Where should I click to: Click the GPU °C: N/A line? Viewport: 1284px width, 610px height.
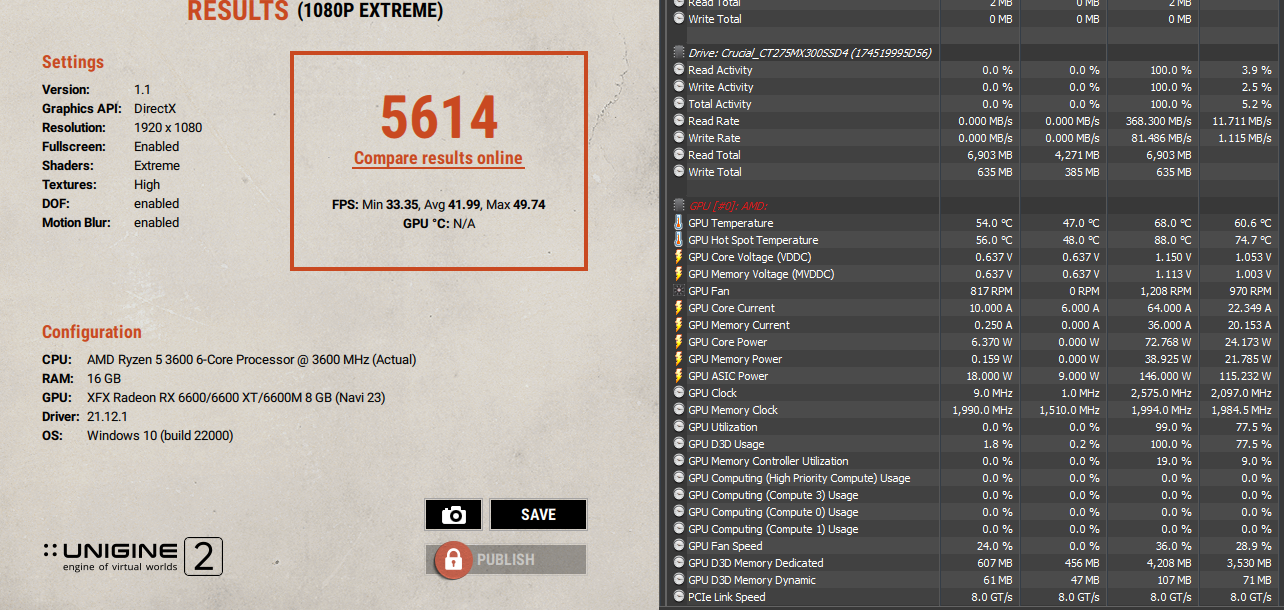[x=439, y=223]
